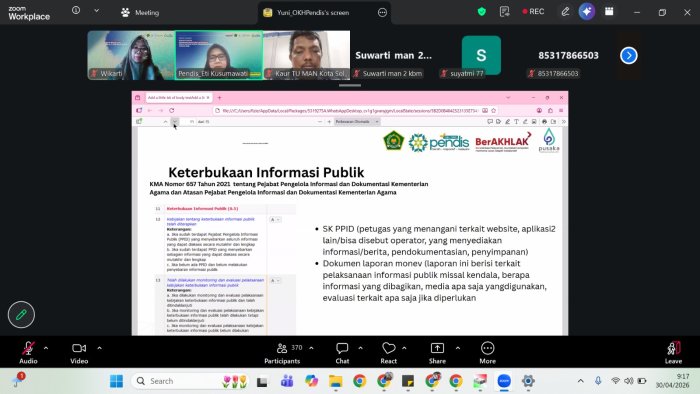Click the REC recording indicator
The image size is (700, 394).
[x=533, y=12]
